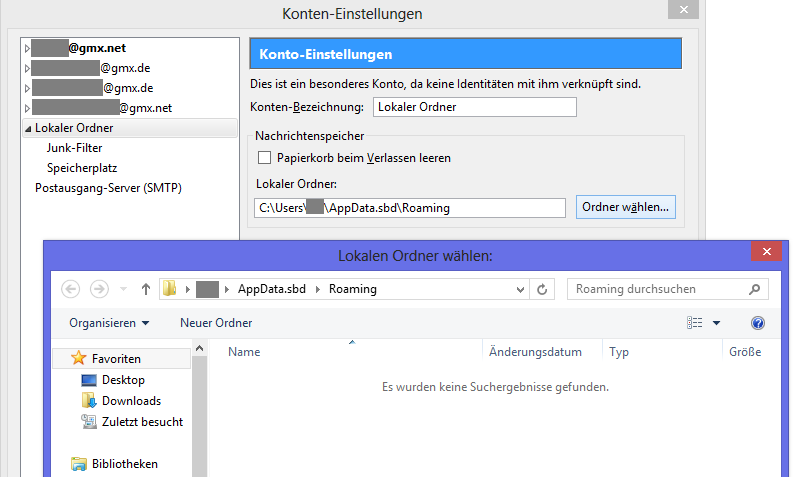Select Zuletzt besucht in sidebar
797x477 pixels.
coord(142,422)
